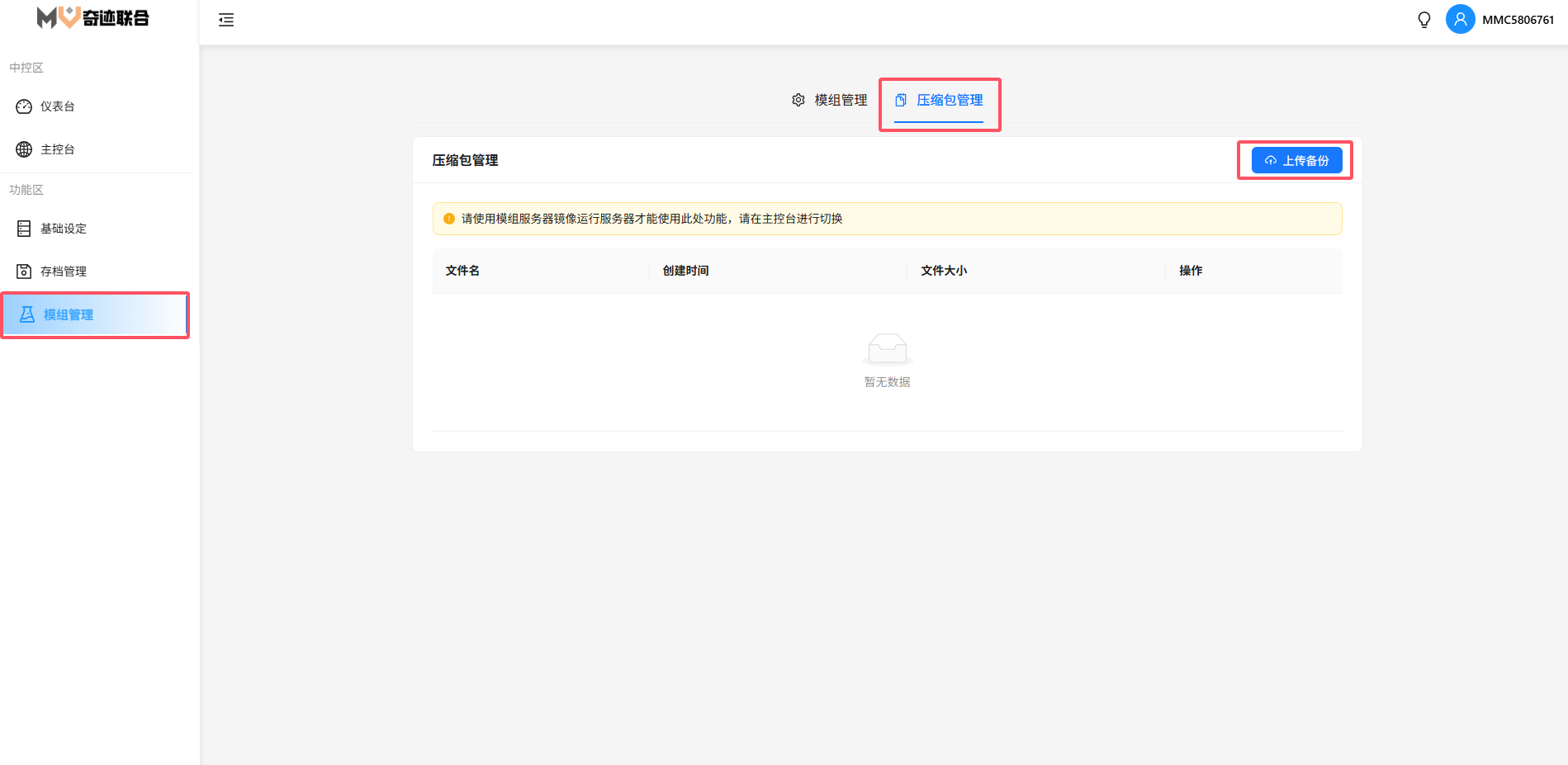Image resolution: width=1568 pixels, height=765 pixels.
Task: Click the lightbulb icon in the top bar
Action: (x=1424, y=20)
